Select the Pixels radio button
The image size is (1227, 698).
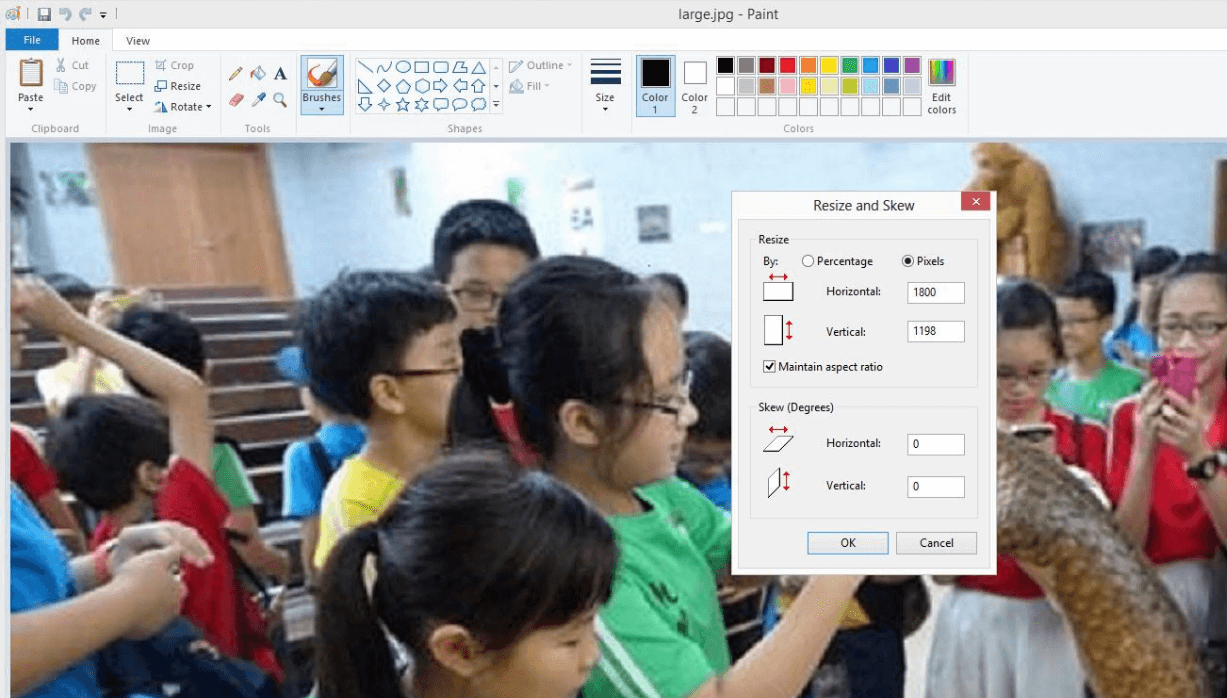pyautogui.click(x=908, y=261)
